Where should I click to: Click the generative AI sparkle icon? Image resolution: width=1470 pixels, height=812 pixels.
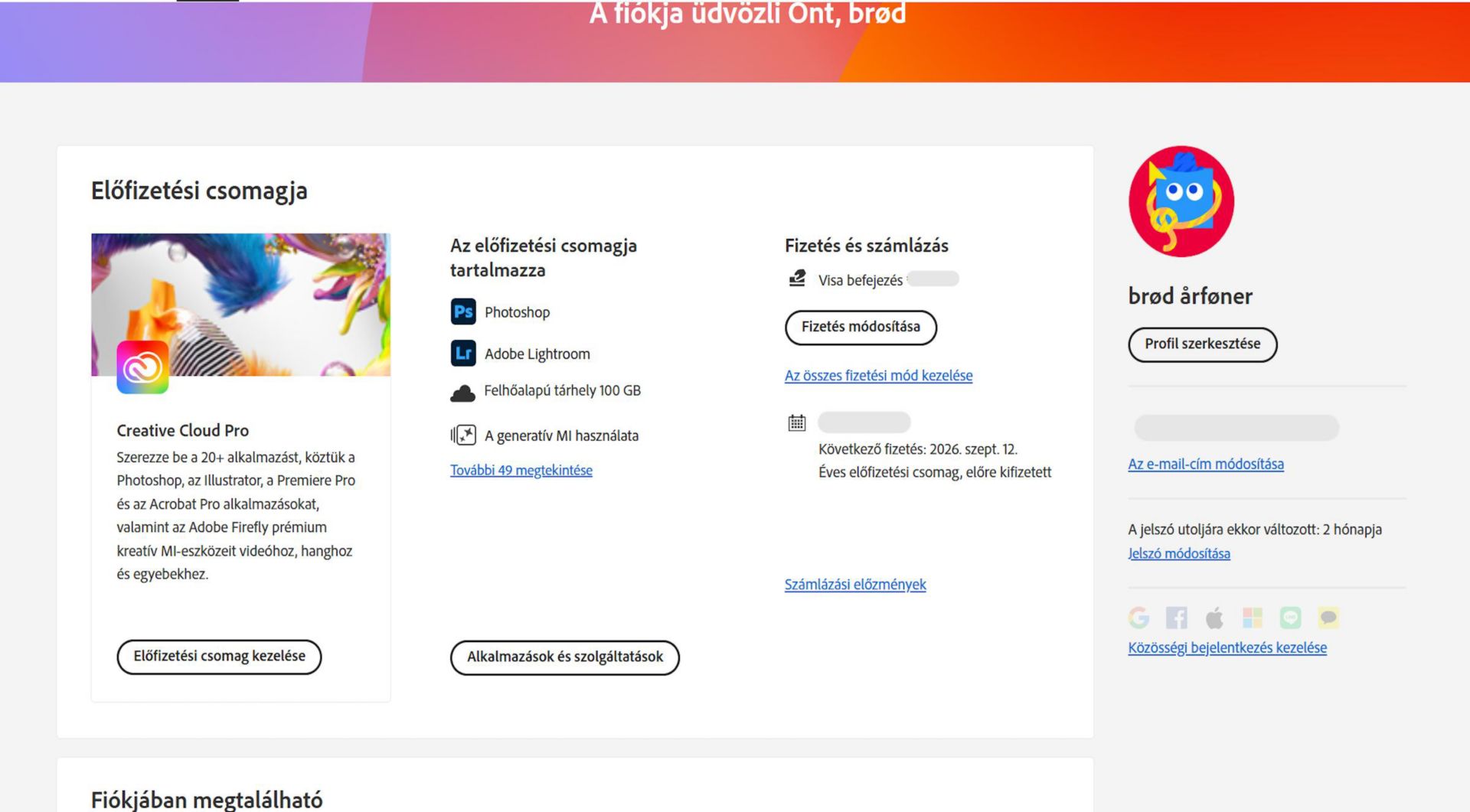pos(463,435)
